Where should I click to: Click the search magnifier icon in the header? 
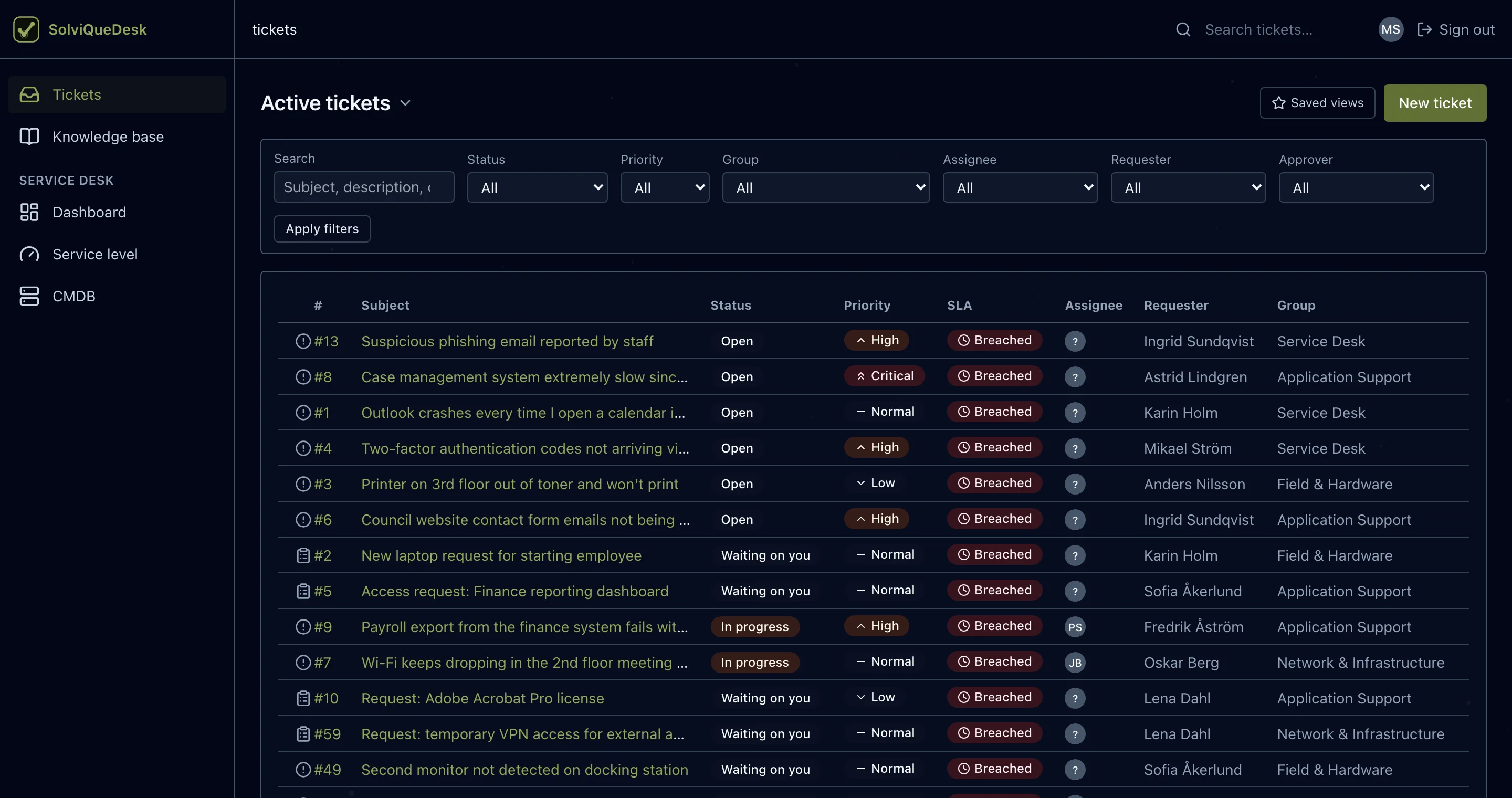tap(1183, 29)
